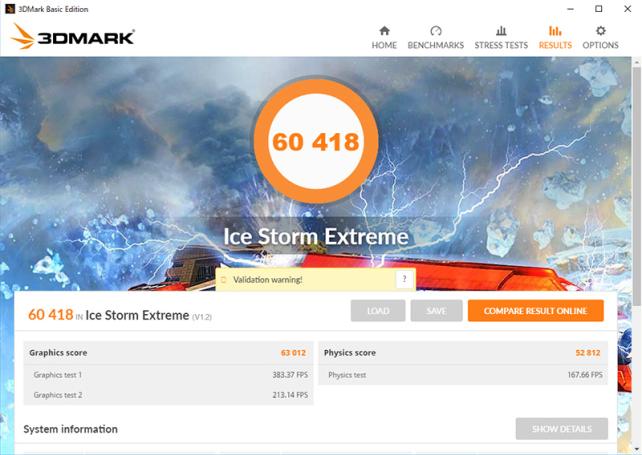The width and height of the screenshot is (642, 455).
Task: Click the large 60 418 score circle
Action: point(316,141)
